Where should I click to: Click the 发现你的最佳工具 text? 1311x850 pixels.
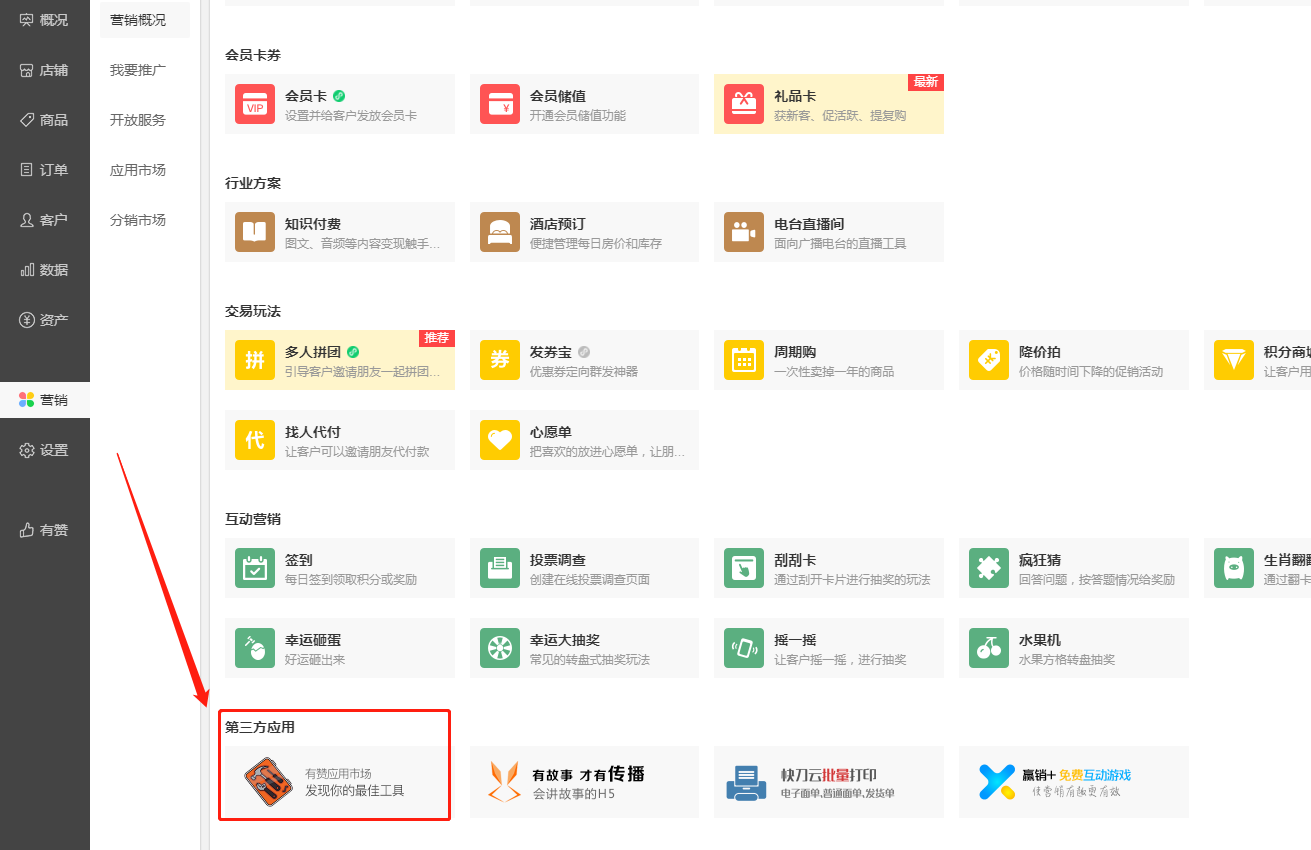(x=355, y=790)
